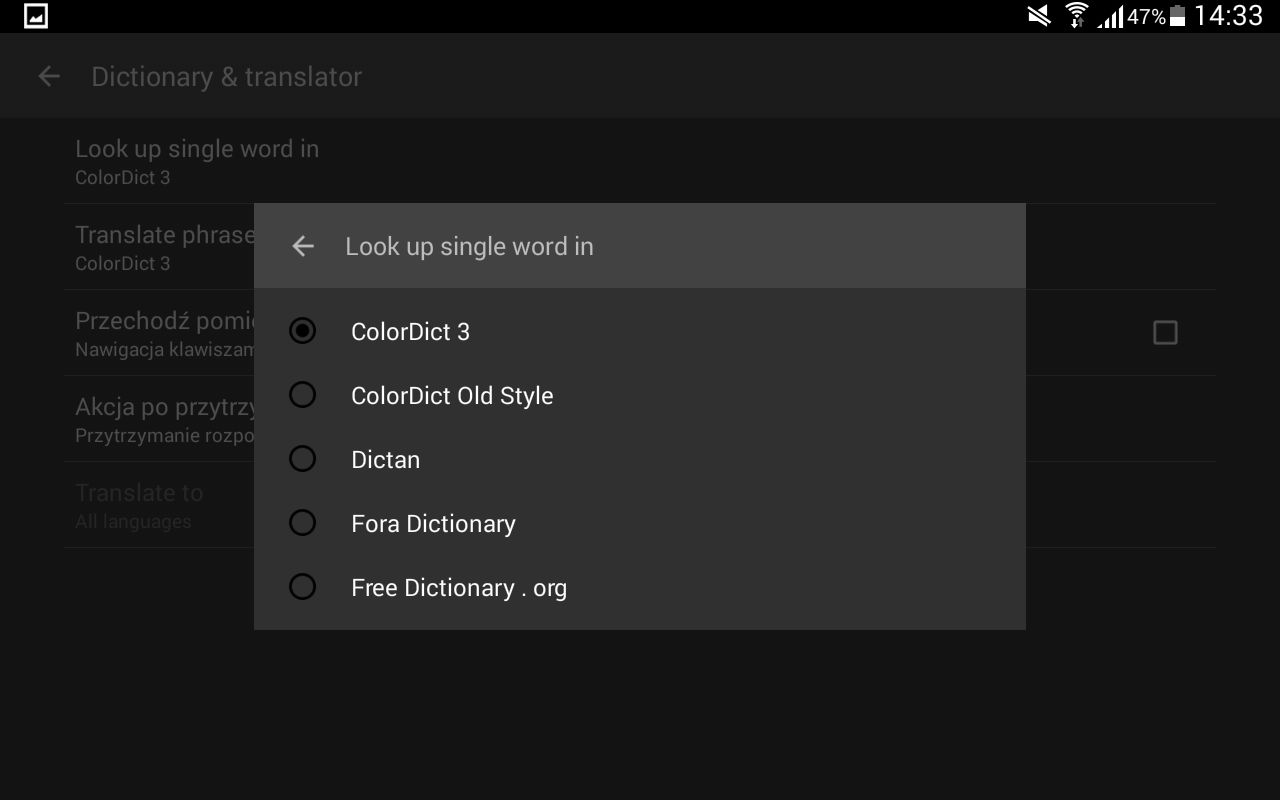Open the picture notification icon in status bar

tap(35, 16)
